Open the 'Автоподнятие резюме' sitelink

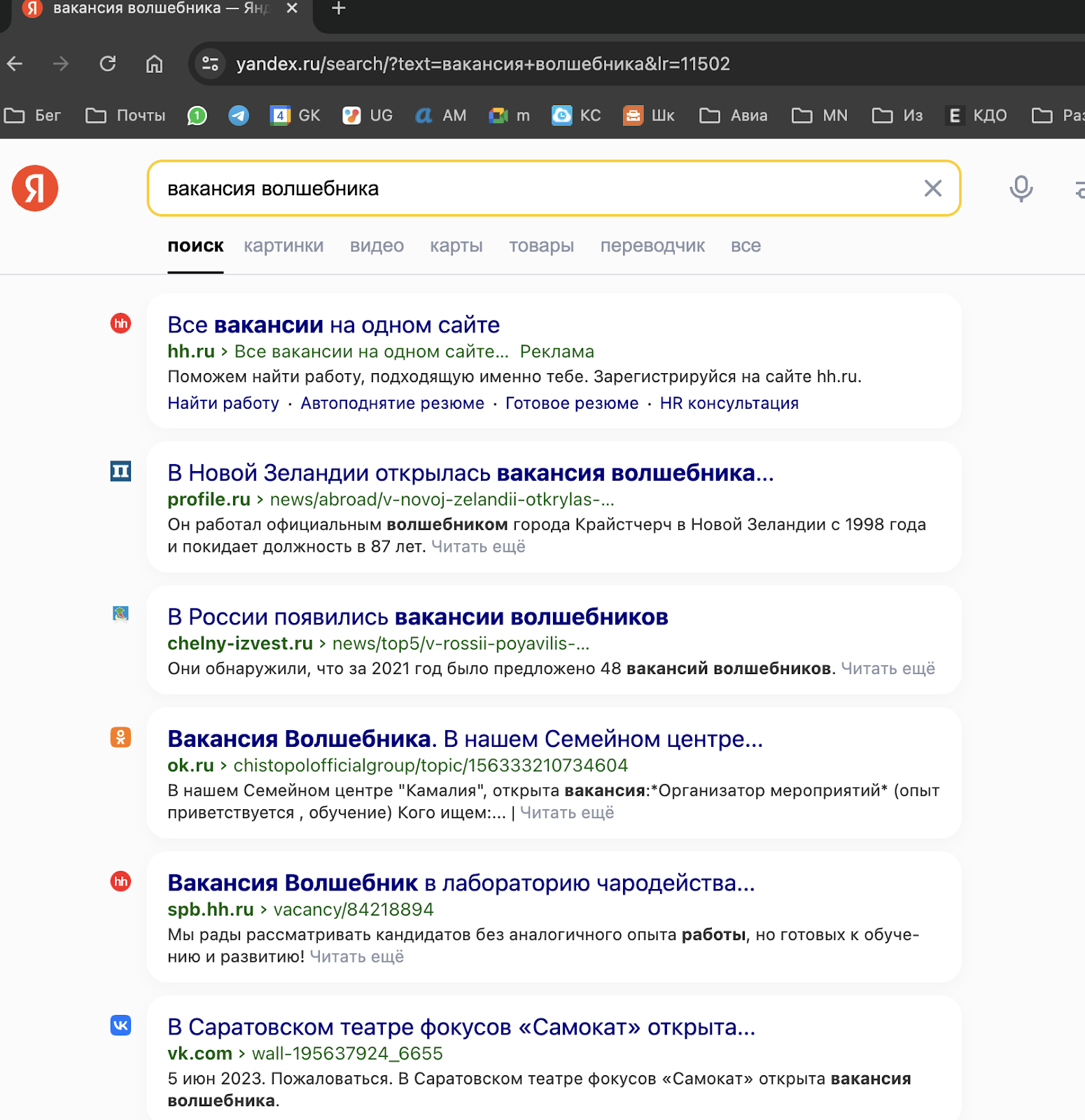click(x=392, y=403)
